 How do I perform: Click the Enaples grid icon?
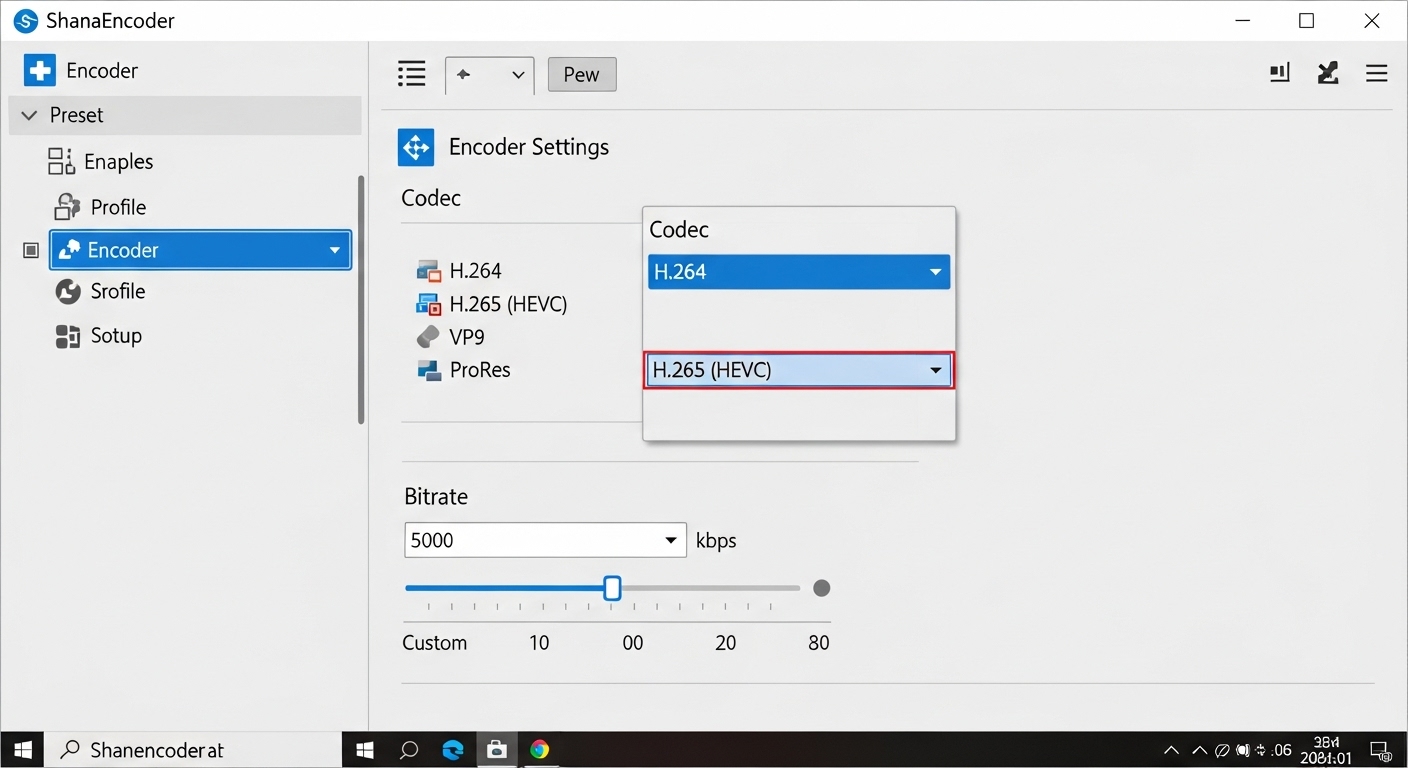(61, 161)
